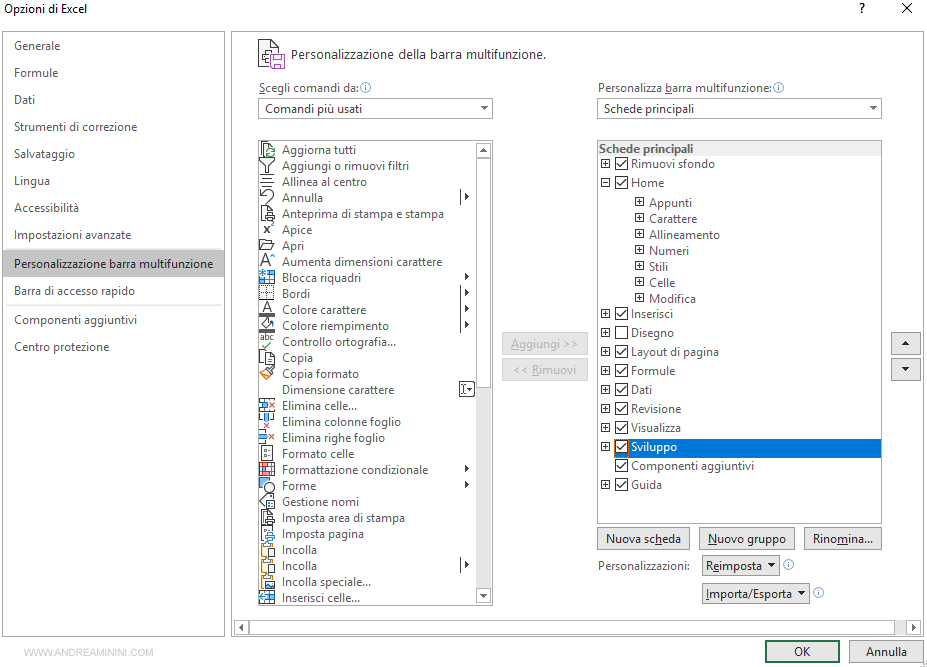The height and width of the screenshot is (667, 927).
Task: Toggle the Componenti aggiuntivi tab checkbox
Action: (x=621, y=466)
